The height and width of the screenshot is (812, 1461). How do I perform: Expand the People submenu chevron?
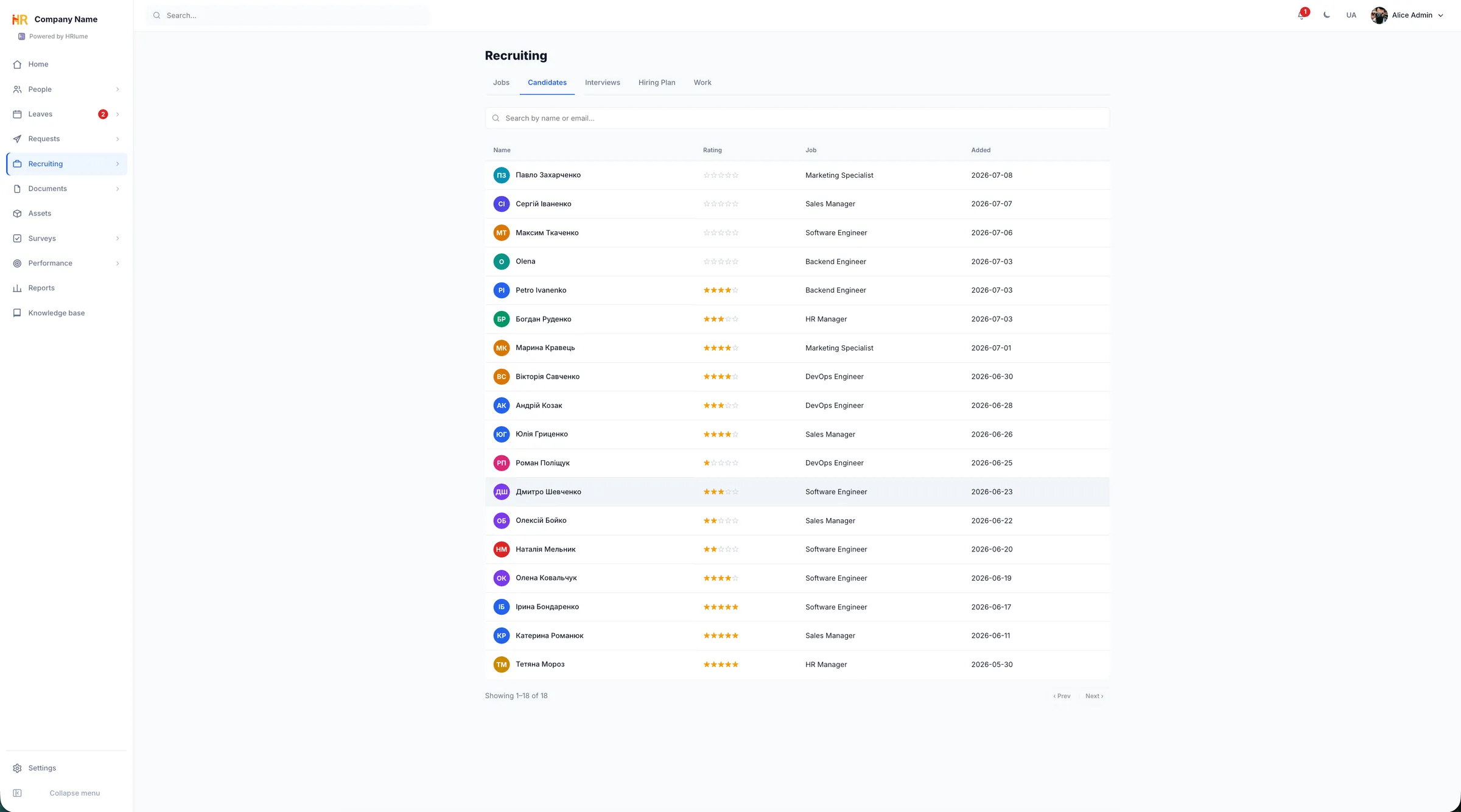[x=117, y=89]
